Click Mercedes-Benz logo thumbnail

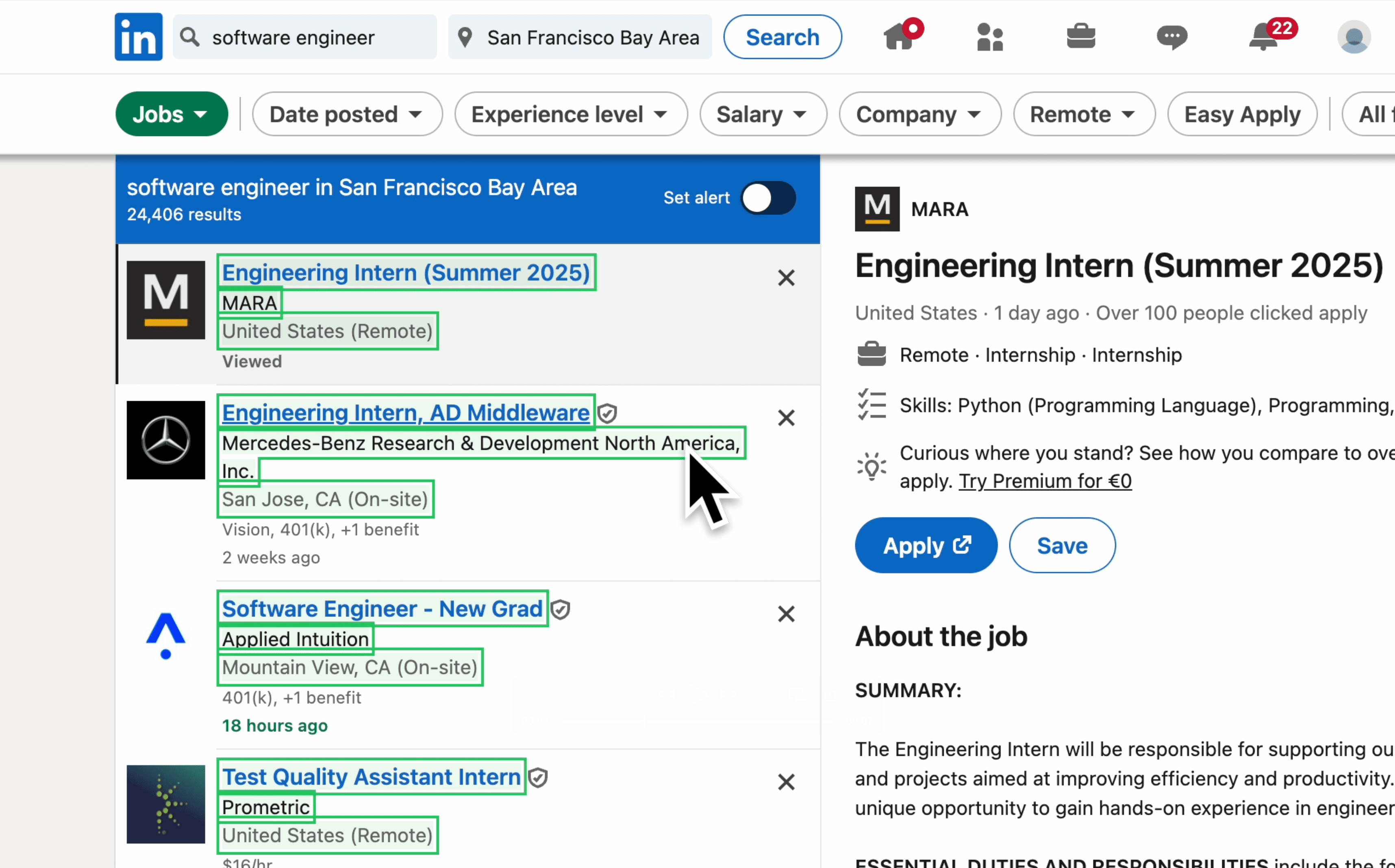tap(166, 441)
